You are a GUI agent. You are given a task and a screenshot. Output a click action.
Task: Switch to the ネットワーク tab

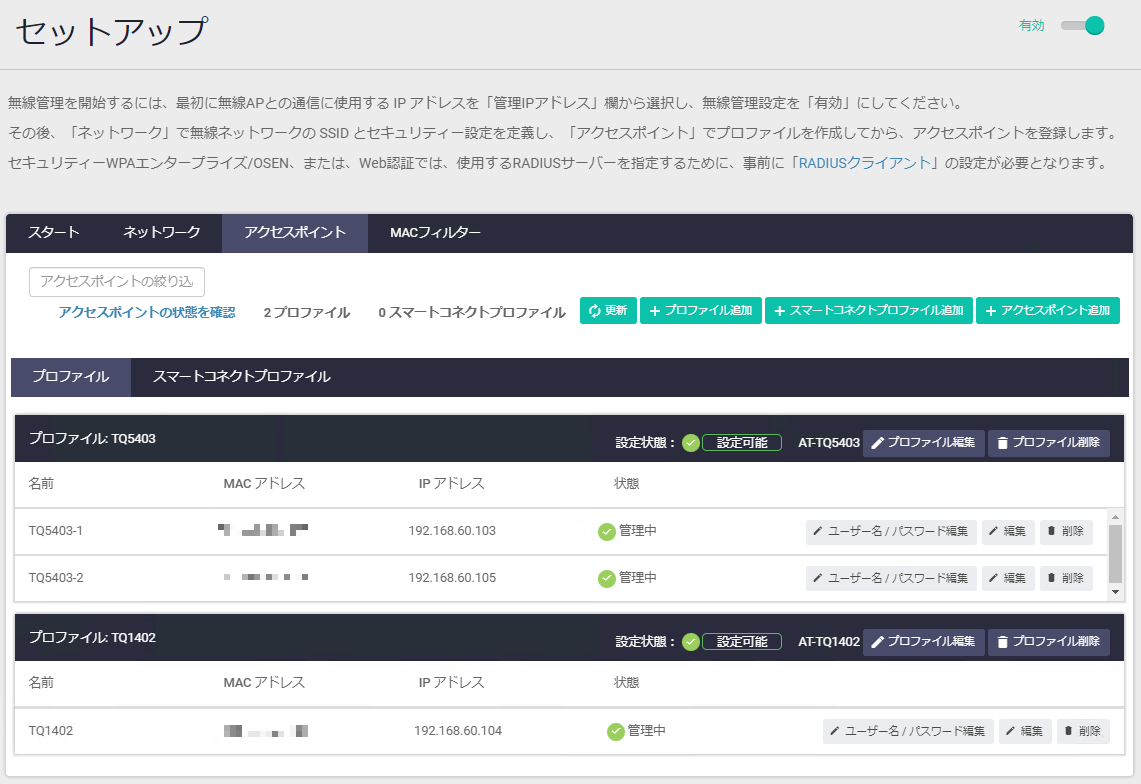click(162, 233)
